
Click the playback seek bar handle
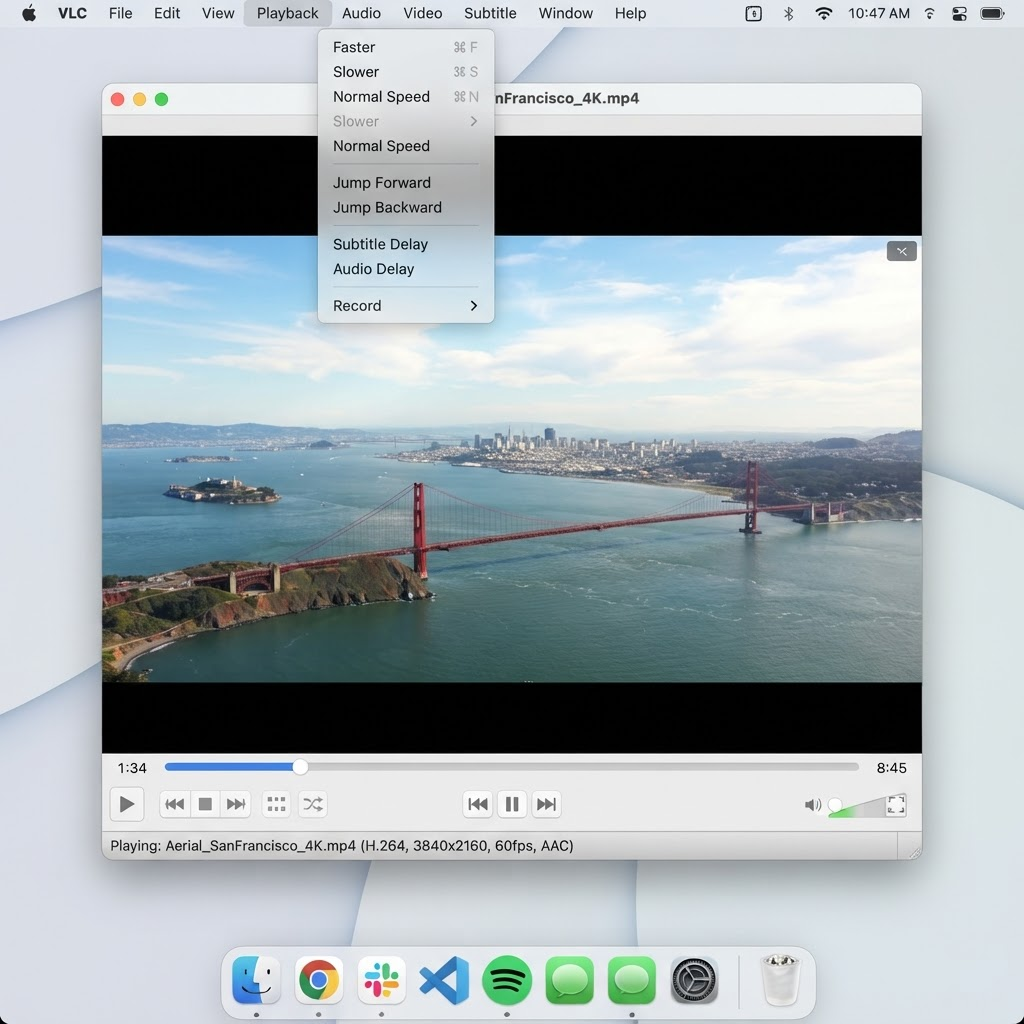click(x=300, y=767)
